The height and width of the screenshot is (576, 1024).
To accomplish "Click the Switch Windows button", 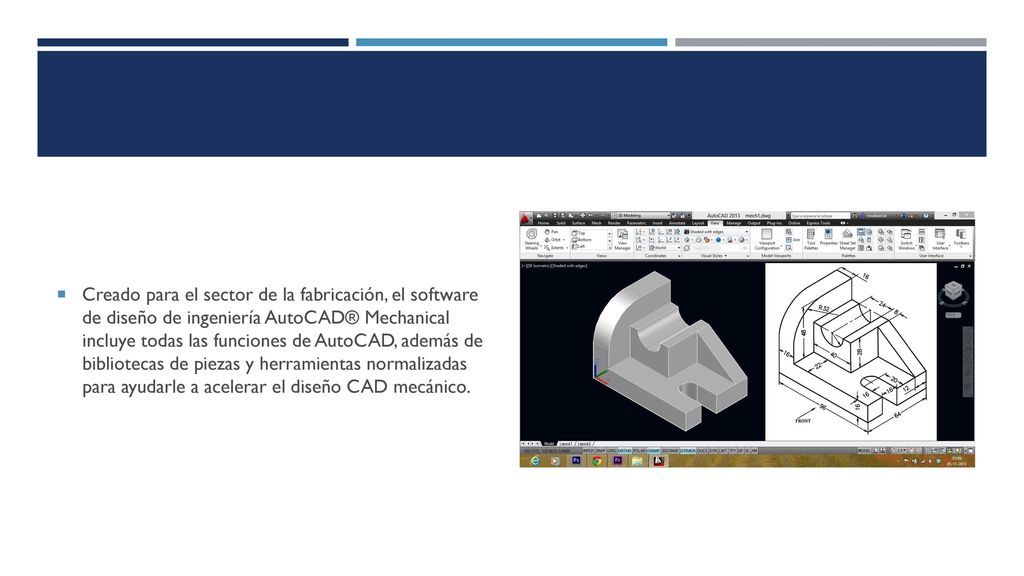I will pos(906,239).
